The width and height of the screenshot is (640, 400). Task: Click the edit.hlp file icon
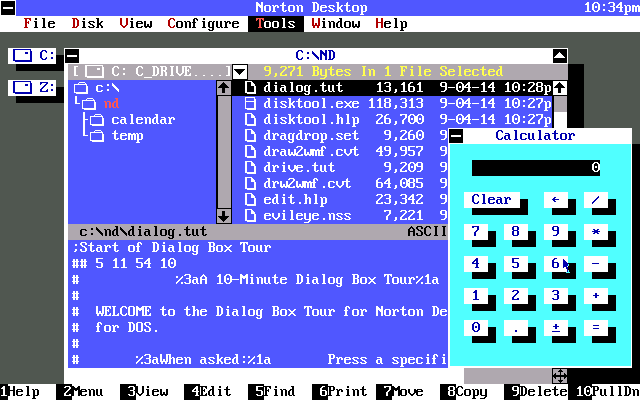250,200
